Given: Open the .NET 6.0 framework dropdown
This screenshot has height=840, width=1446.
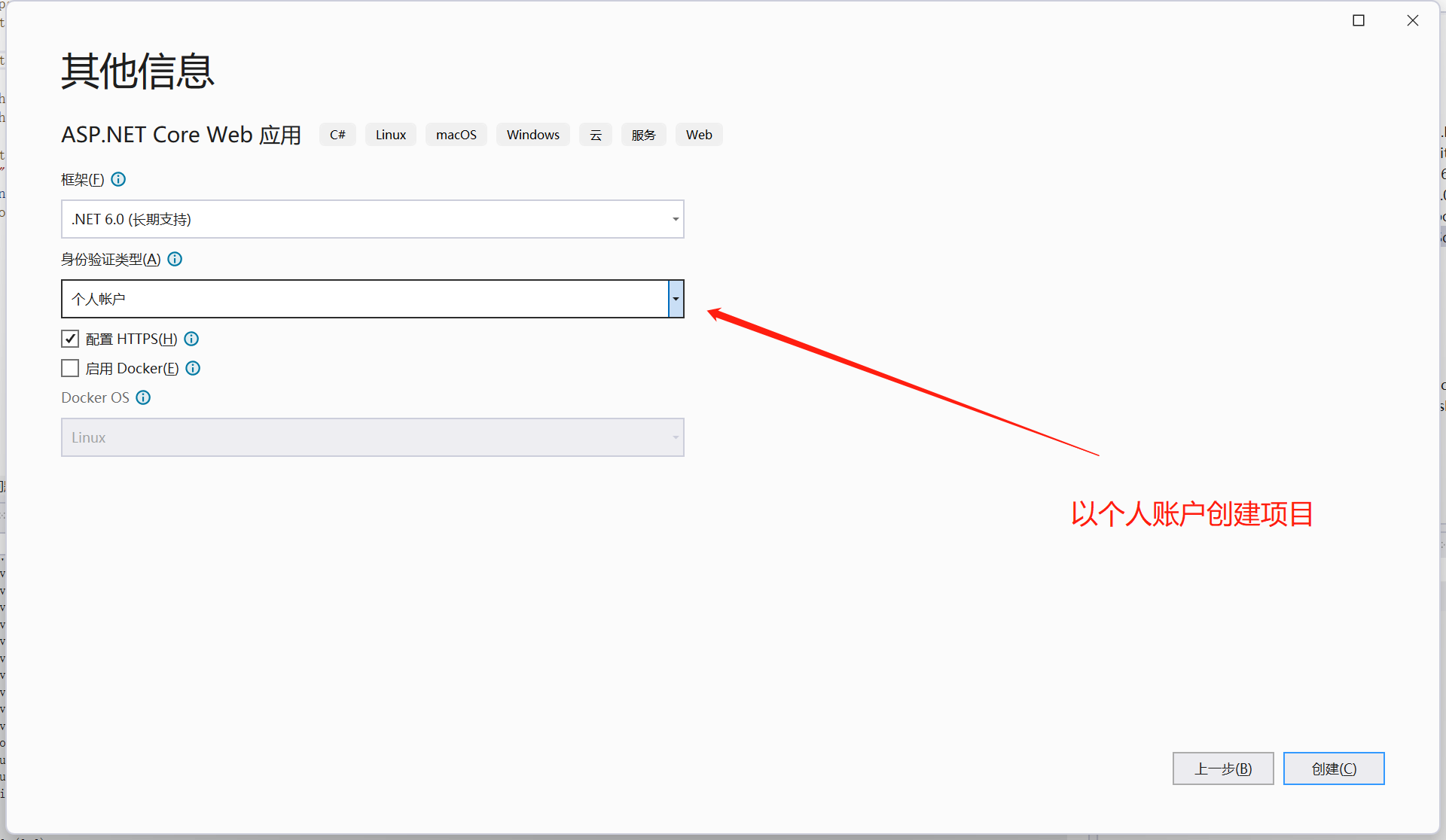Looking at the screenshot, I should click(x=372, y=219).
